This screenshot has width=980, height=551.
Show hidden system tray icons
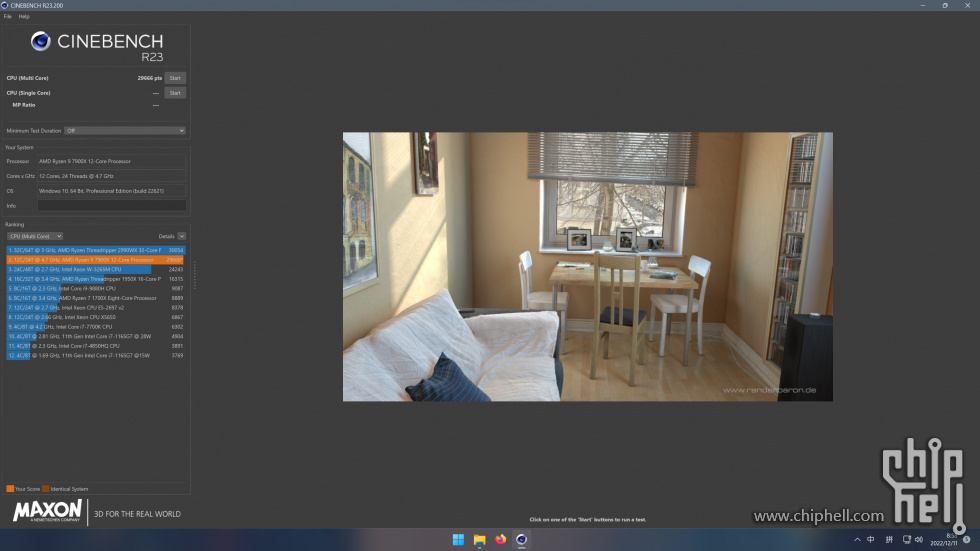click(x=857, y=540)
